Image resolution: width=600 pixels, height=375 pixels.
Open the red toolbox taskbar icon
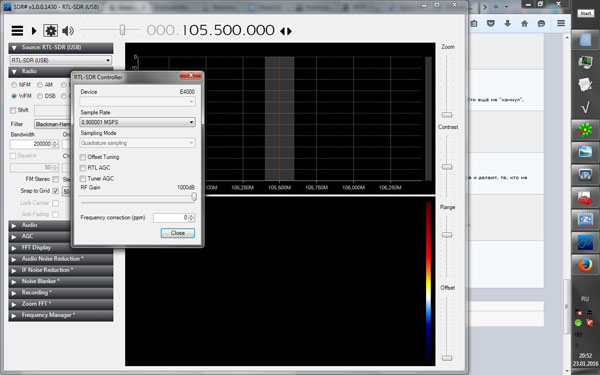tap(585, 197)
